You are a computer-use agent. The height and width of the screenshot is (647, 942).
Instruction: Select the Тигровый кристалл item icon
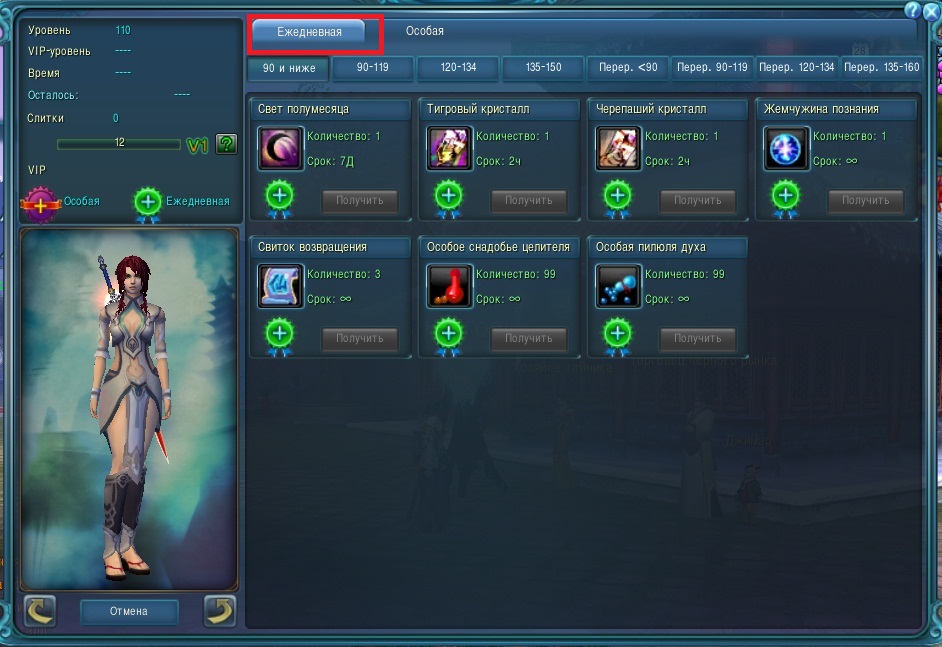point(449,148)
